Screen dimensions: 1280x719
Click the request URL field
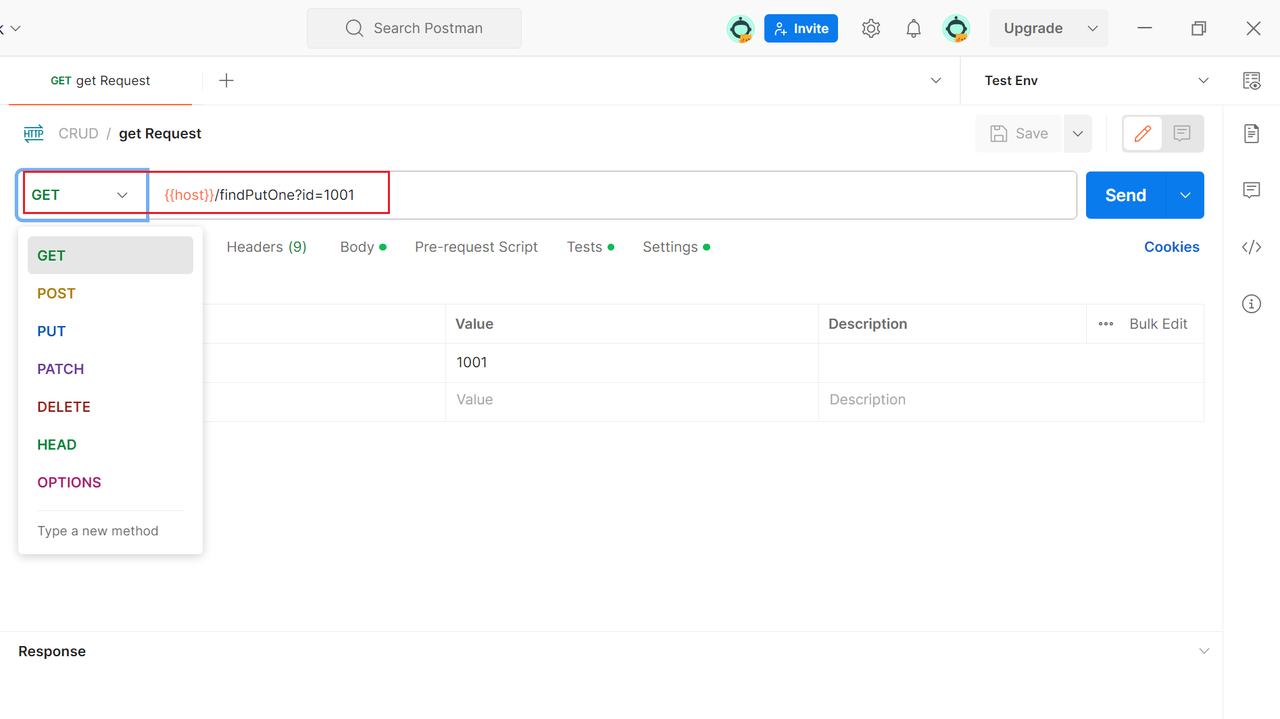coord(612,195)
